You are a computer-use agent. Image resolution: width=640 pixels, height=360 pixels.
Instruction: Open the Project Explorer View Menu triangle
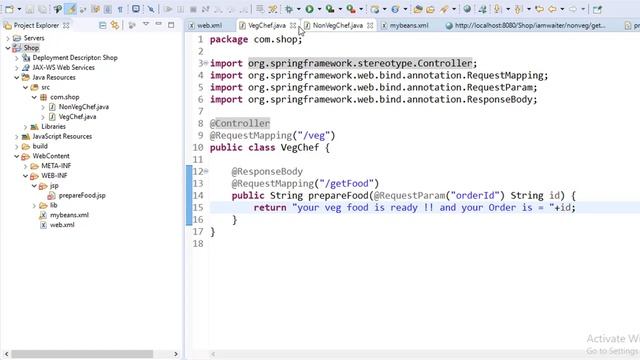[x=146, y=24]
